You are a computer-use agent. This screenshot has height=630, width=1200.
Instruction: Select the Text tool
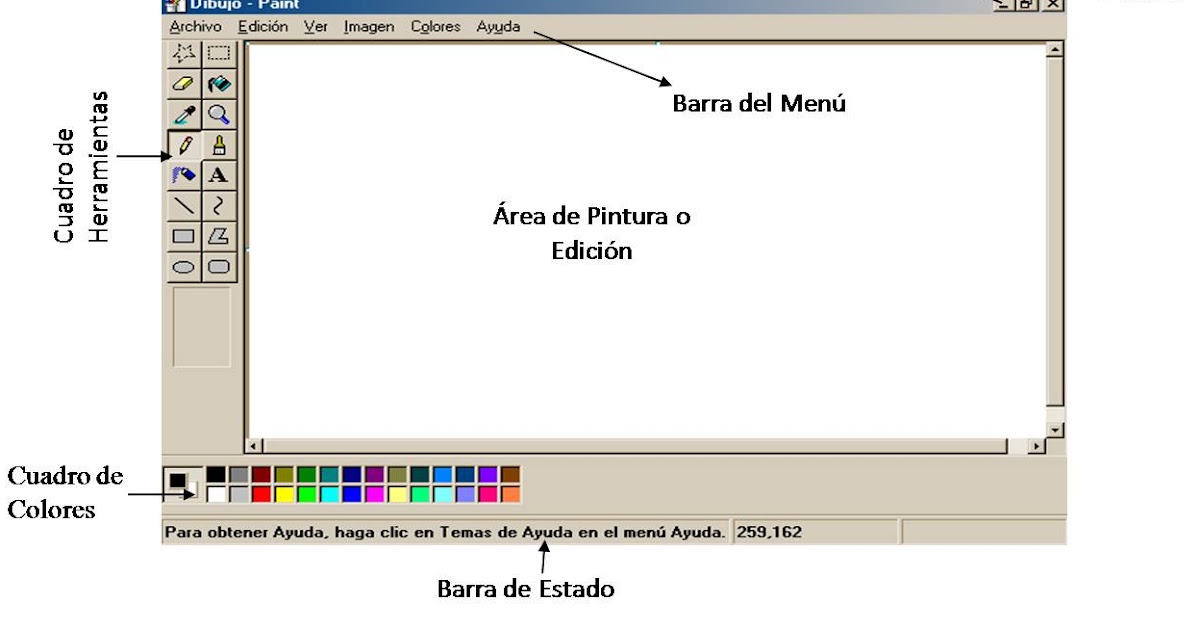tap(217, 174)
